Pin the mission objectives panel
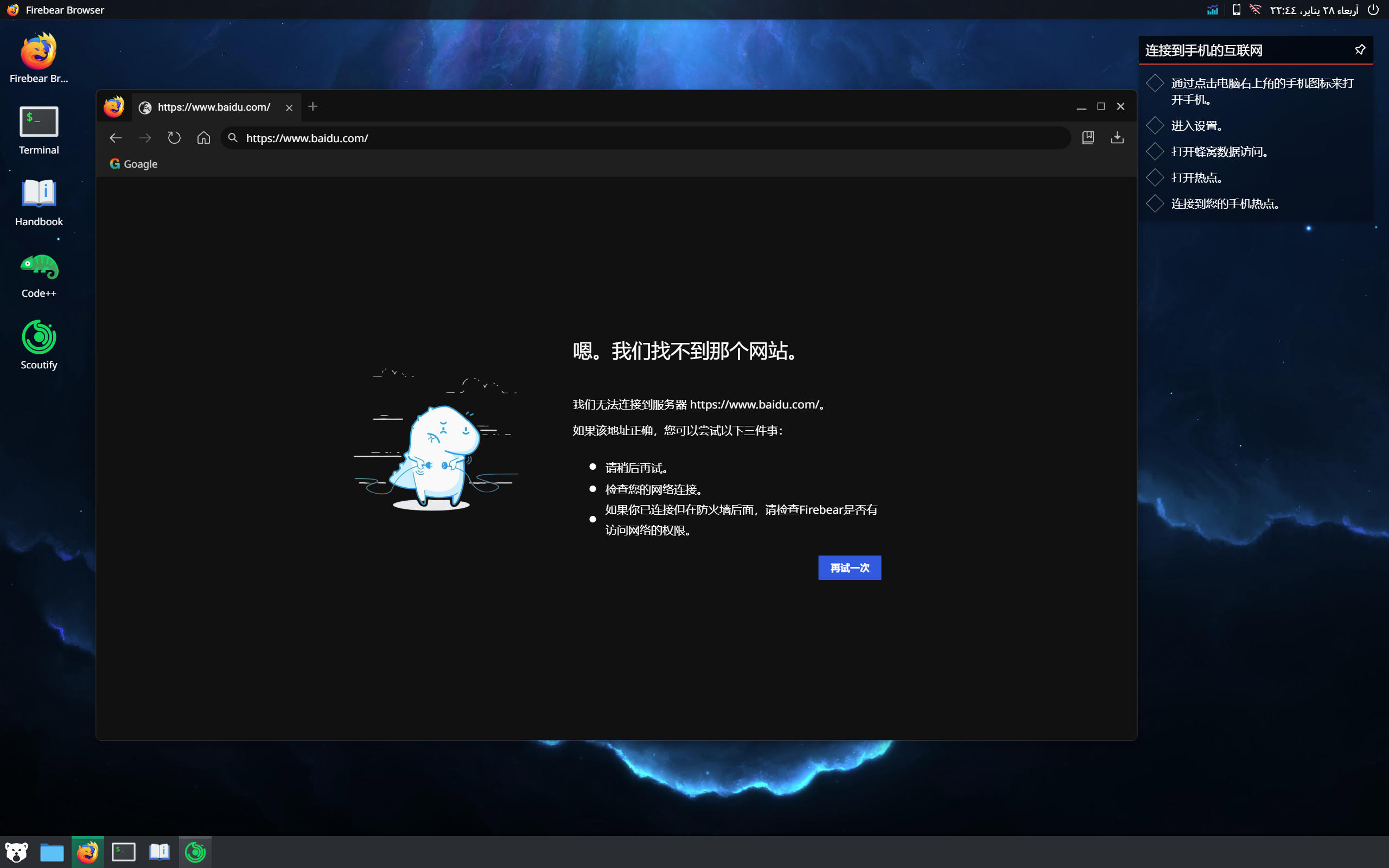Viewport: 1389px width, 868px height. click(x=1360, y=50)
